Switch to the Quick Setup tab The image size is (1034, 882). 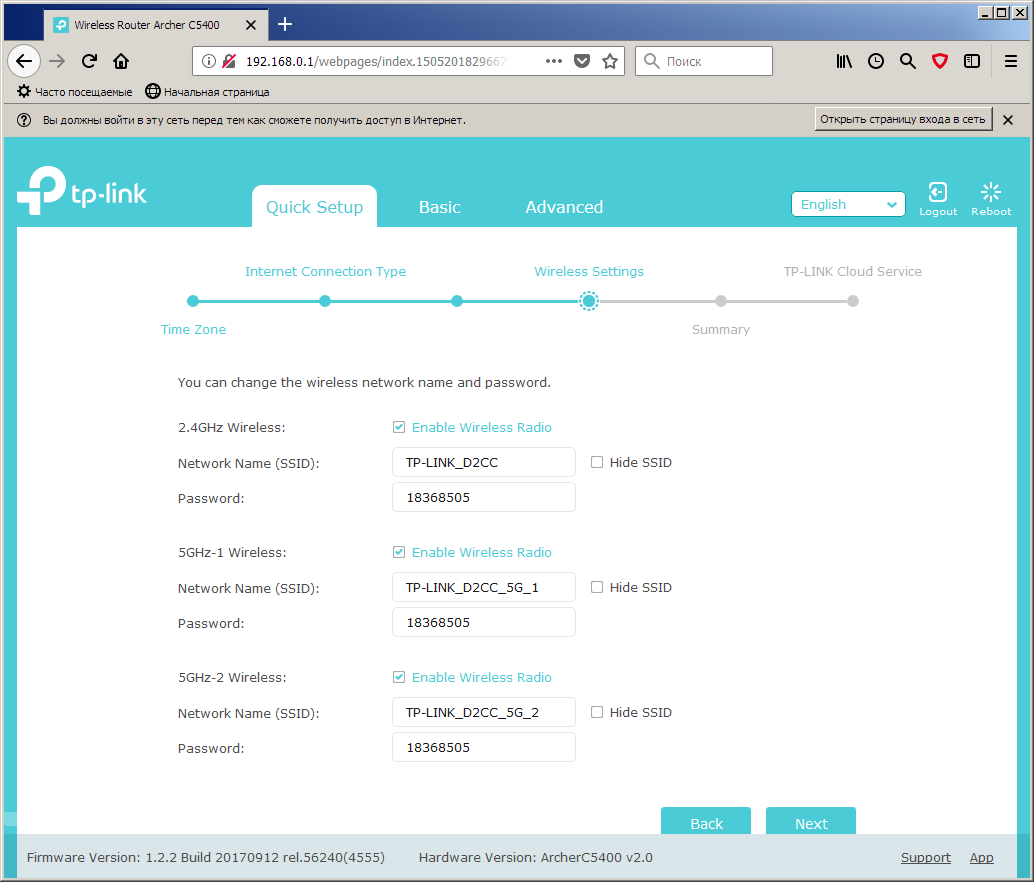pos(315,207)
